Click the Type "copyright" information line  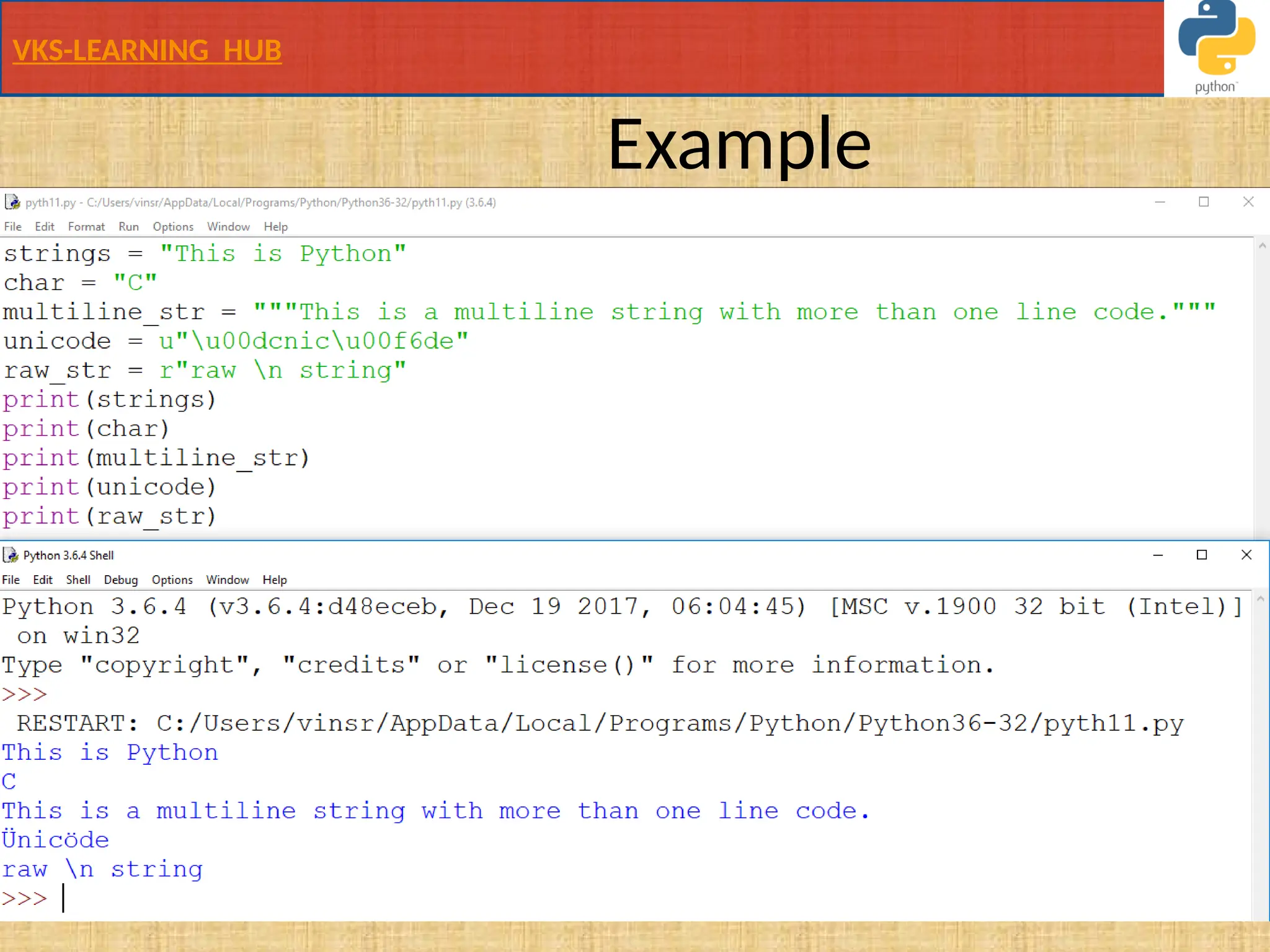pyautogui.click(x=498, y=666)
